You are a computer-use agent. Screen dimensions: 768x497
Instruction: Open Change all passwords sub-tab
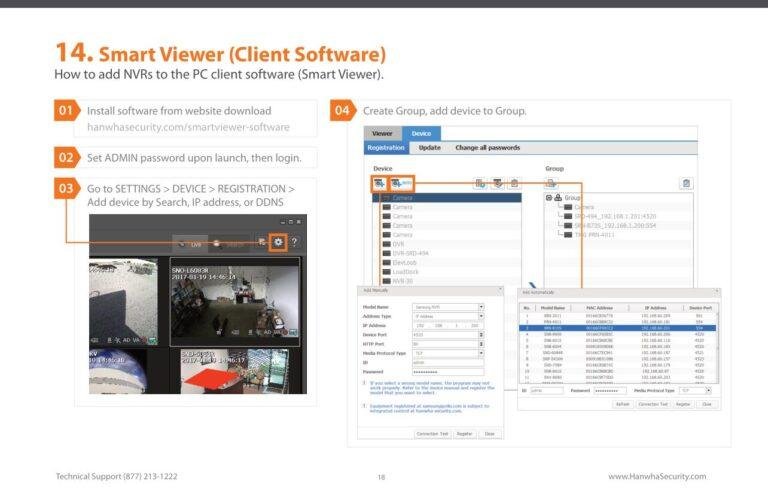[487, 147]
